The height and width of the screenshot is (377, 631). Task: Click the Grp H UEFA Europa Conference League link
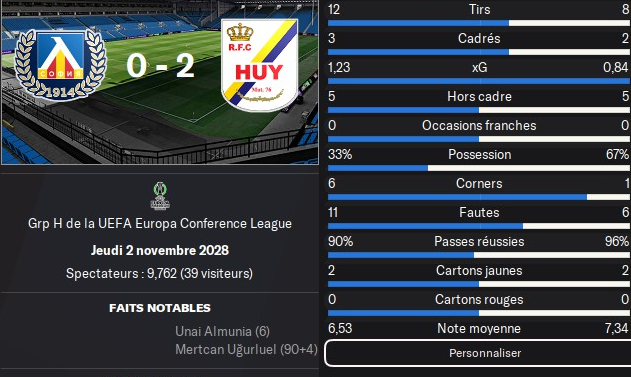160,223
